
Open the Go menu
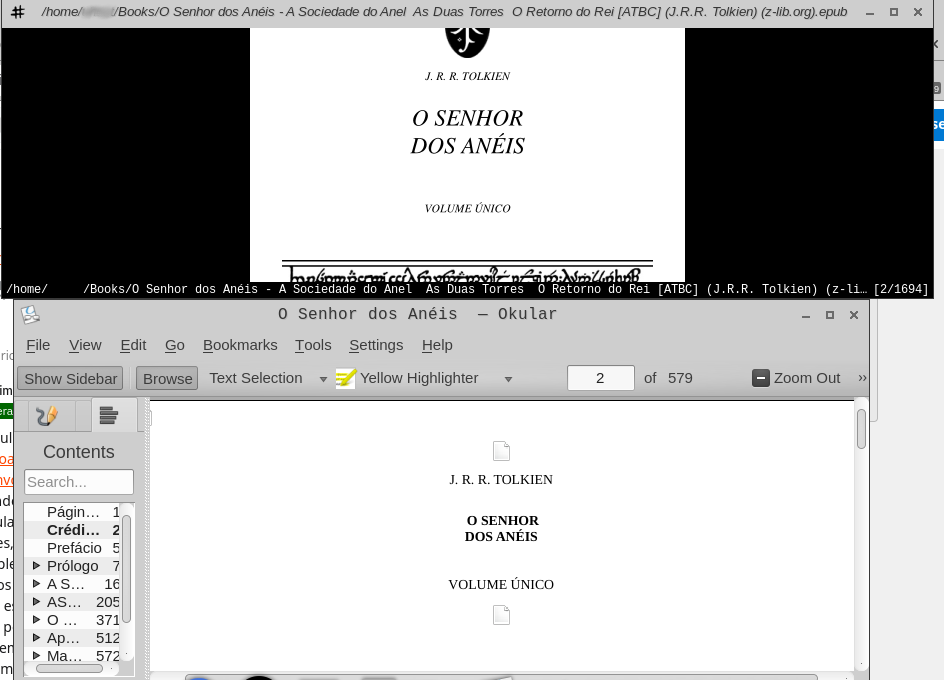click(175, 345)
